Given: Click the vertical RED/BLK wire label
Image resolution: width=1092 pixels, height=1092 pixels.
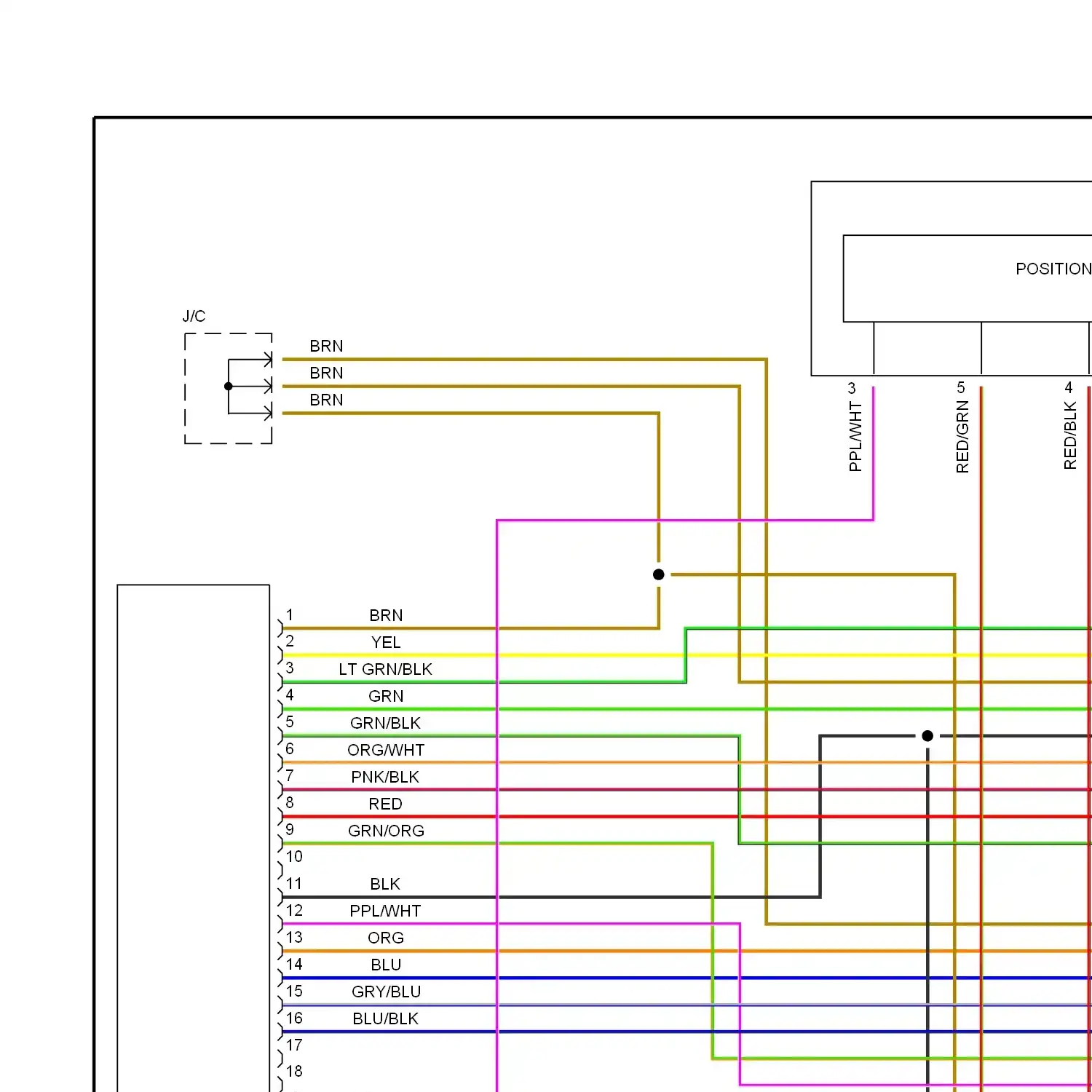Looking at the screenshot, I should click(1070, 435).
